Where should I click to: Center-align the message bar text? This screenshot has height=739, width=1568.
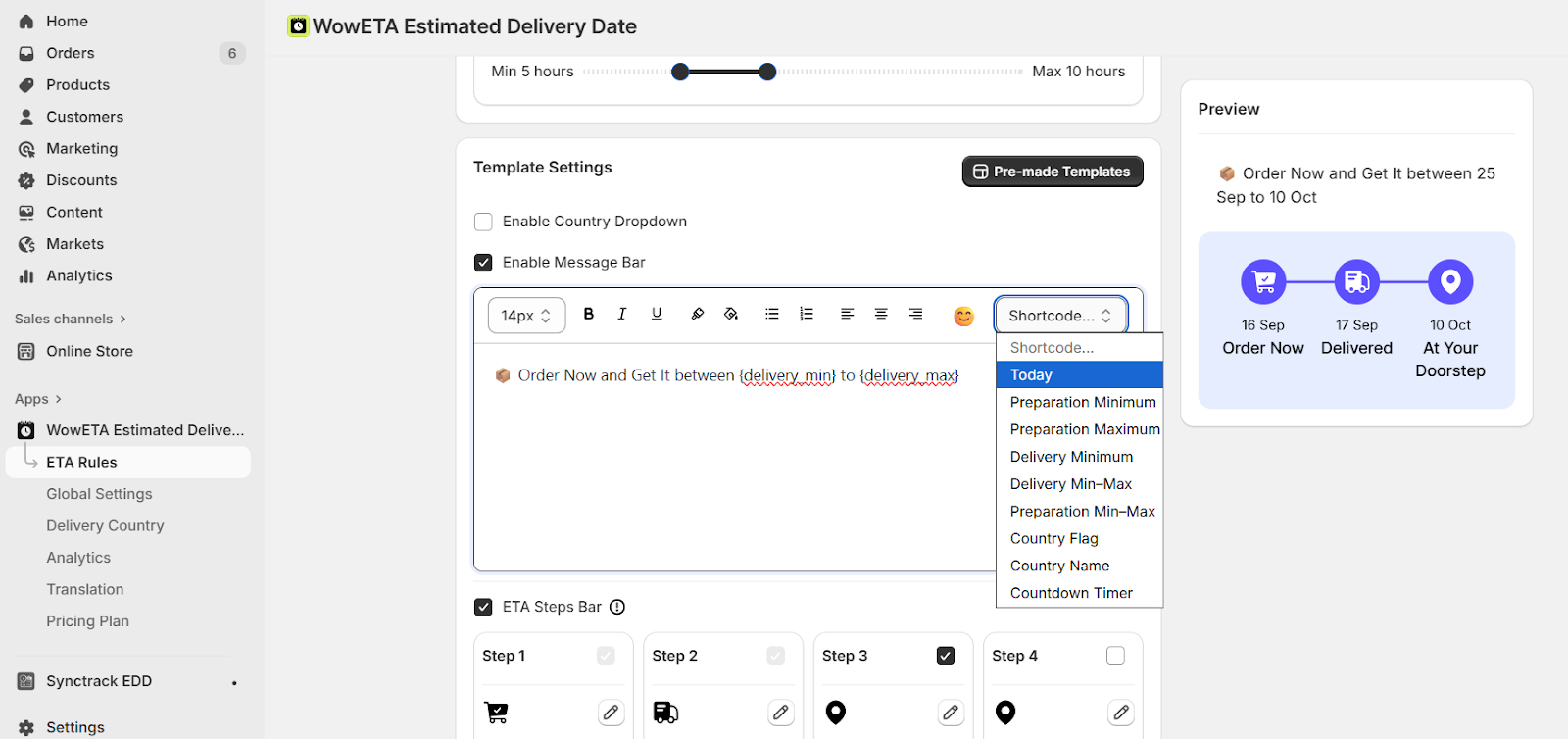881,314
